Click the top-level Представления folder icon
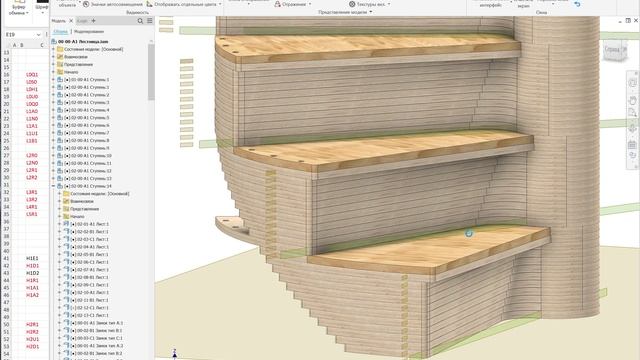The image size is (640, 360). point(60,64)
